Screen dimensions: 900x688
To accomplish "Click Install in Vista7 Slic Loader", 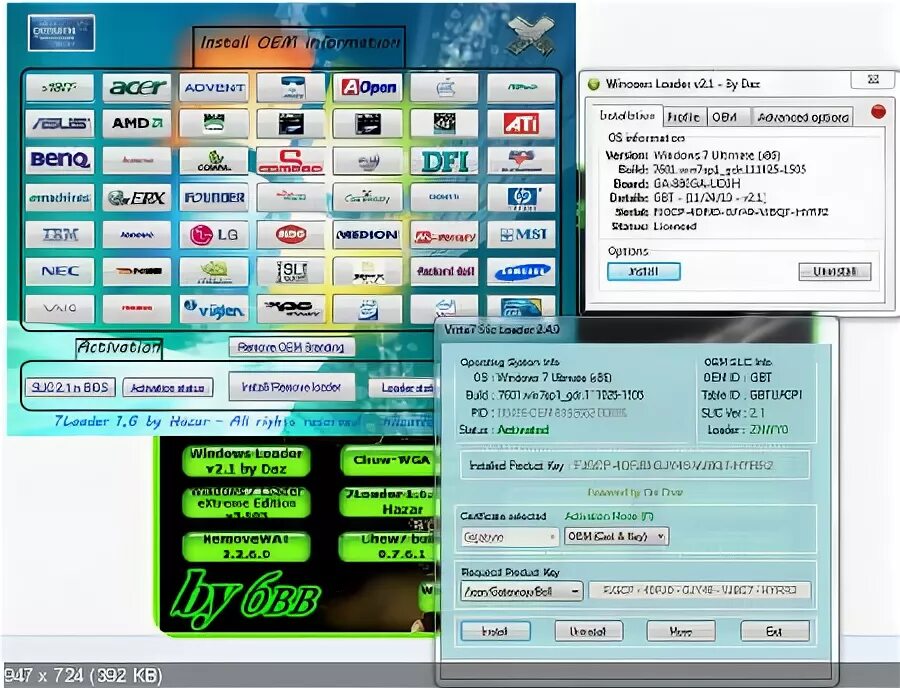I will coord(495,631).
